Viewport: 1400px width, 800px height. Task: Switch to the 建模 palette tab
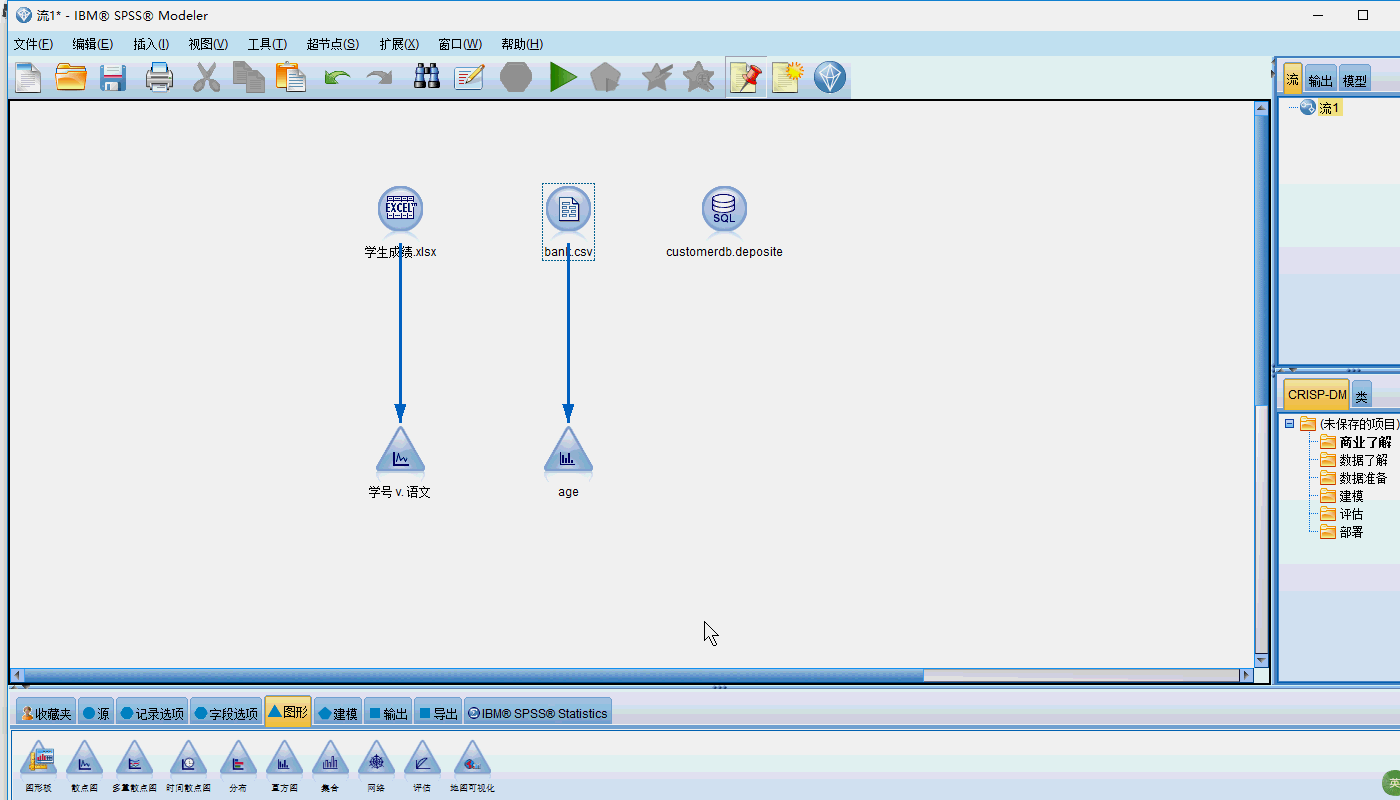[x=338, y=713]
